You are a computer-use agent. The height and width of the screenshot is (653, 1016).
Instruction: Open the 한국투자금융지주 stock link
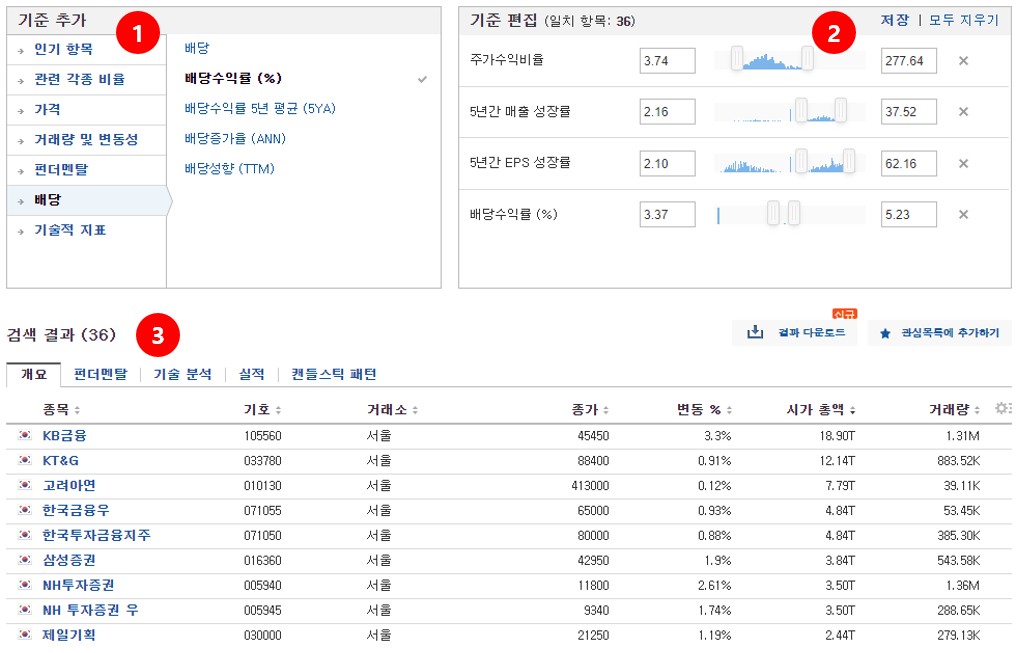click(97, 535)
